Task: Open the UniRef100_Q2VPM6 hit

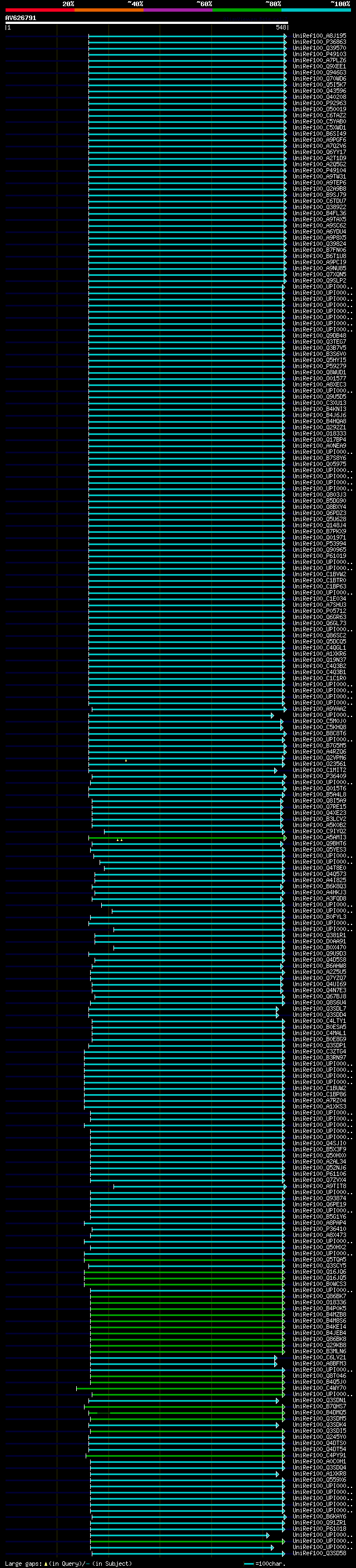Action: pyautogui.click(x=319, y=758)
